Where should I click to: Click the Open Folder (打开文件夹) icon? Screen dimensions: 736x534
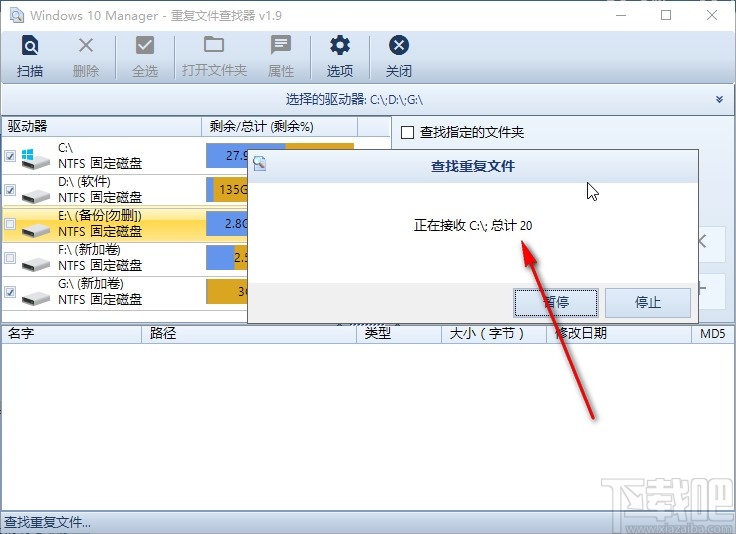pos(214,56)
